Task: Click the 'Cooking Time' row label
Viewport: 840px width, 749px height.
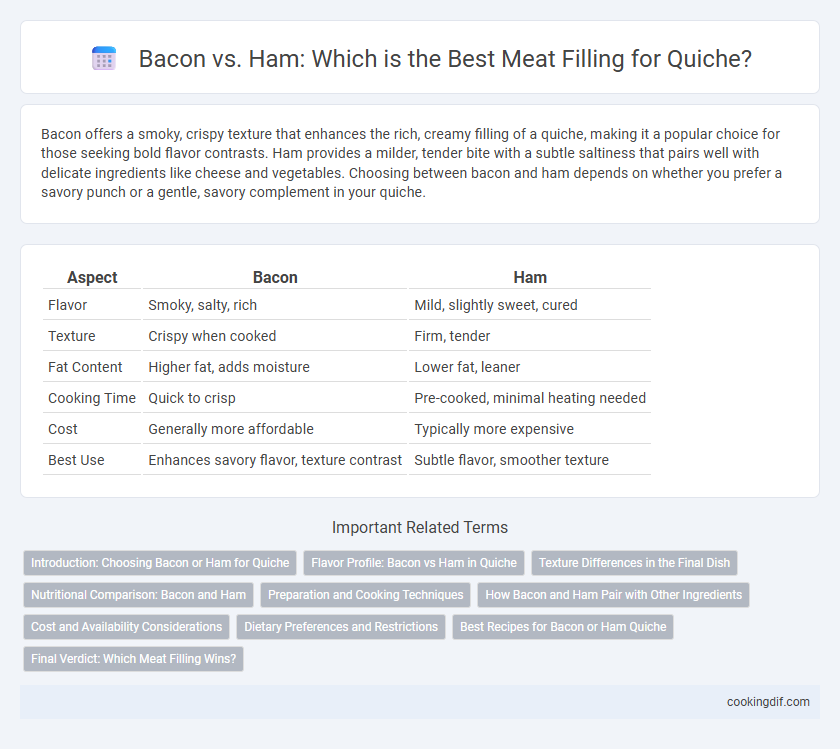Action: [x=92, y=398]
